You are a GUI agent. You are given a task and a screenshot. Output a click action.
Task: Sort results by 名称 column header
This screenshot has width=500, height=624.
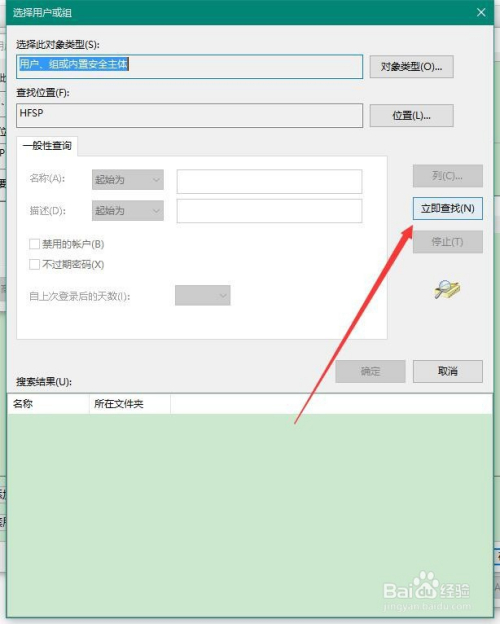pyautogui.click(x=49, y=404)
